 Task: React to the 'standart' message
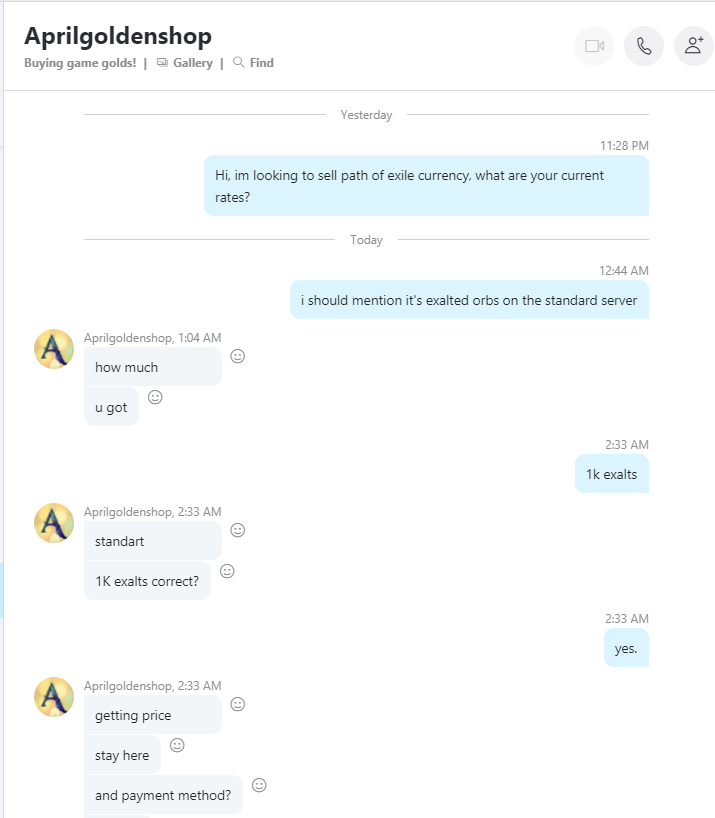[238, 530]
